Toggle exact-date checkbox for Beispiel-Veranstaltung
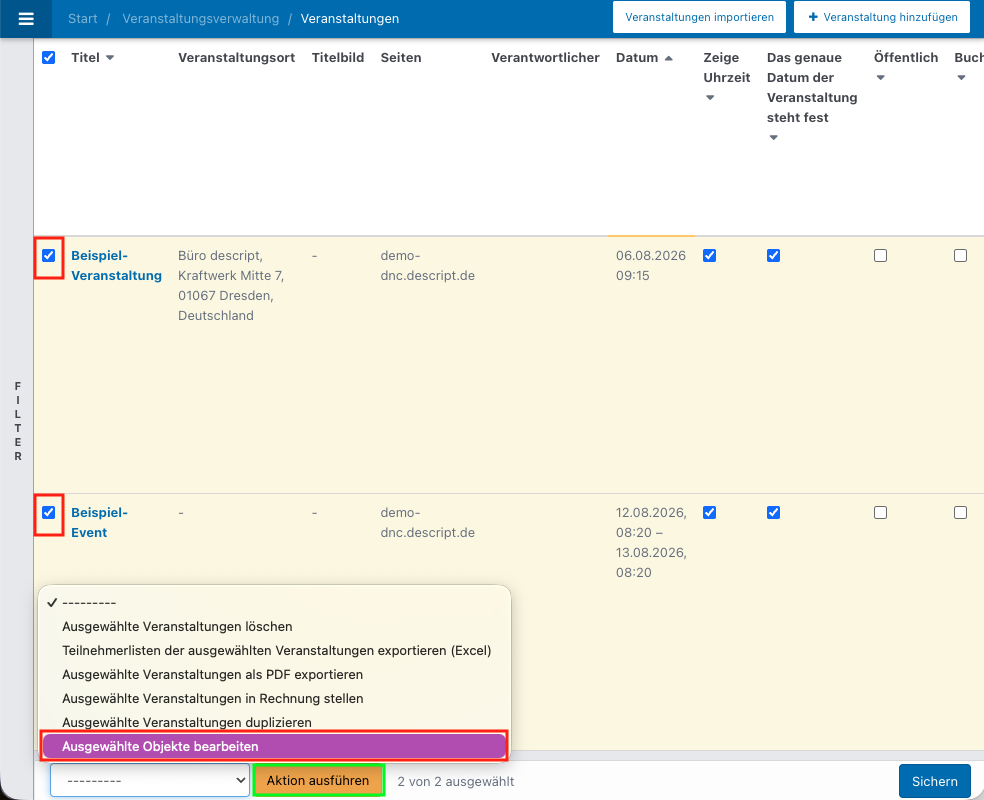Screen dimensions: 984x800 [773, 255]
